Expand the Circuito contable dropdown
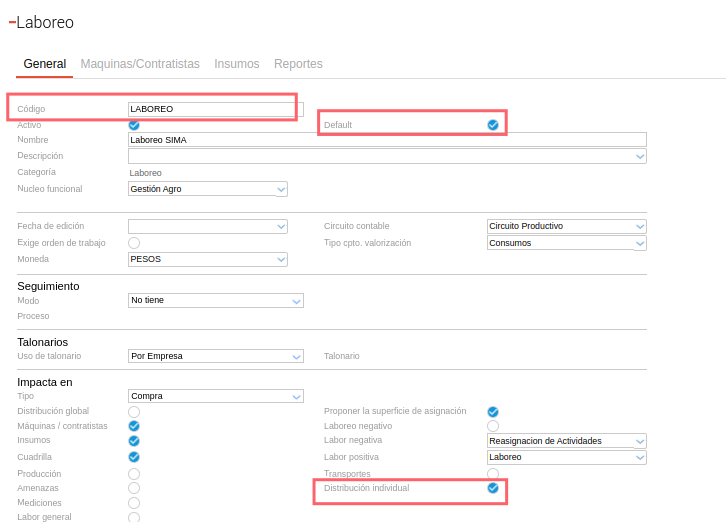 [640, 227]
